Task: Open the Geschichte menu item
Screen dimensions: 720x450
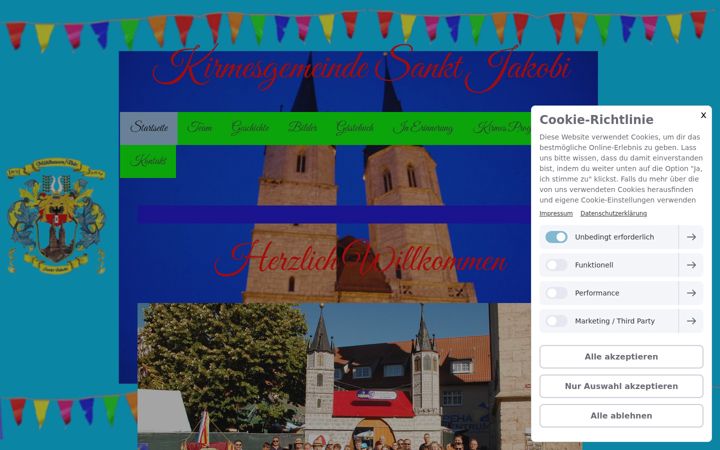Action: tap(250, 128)
